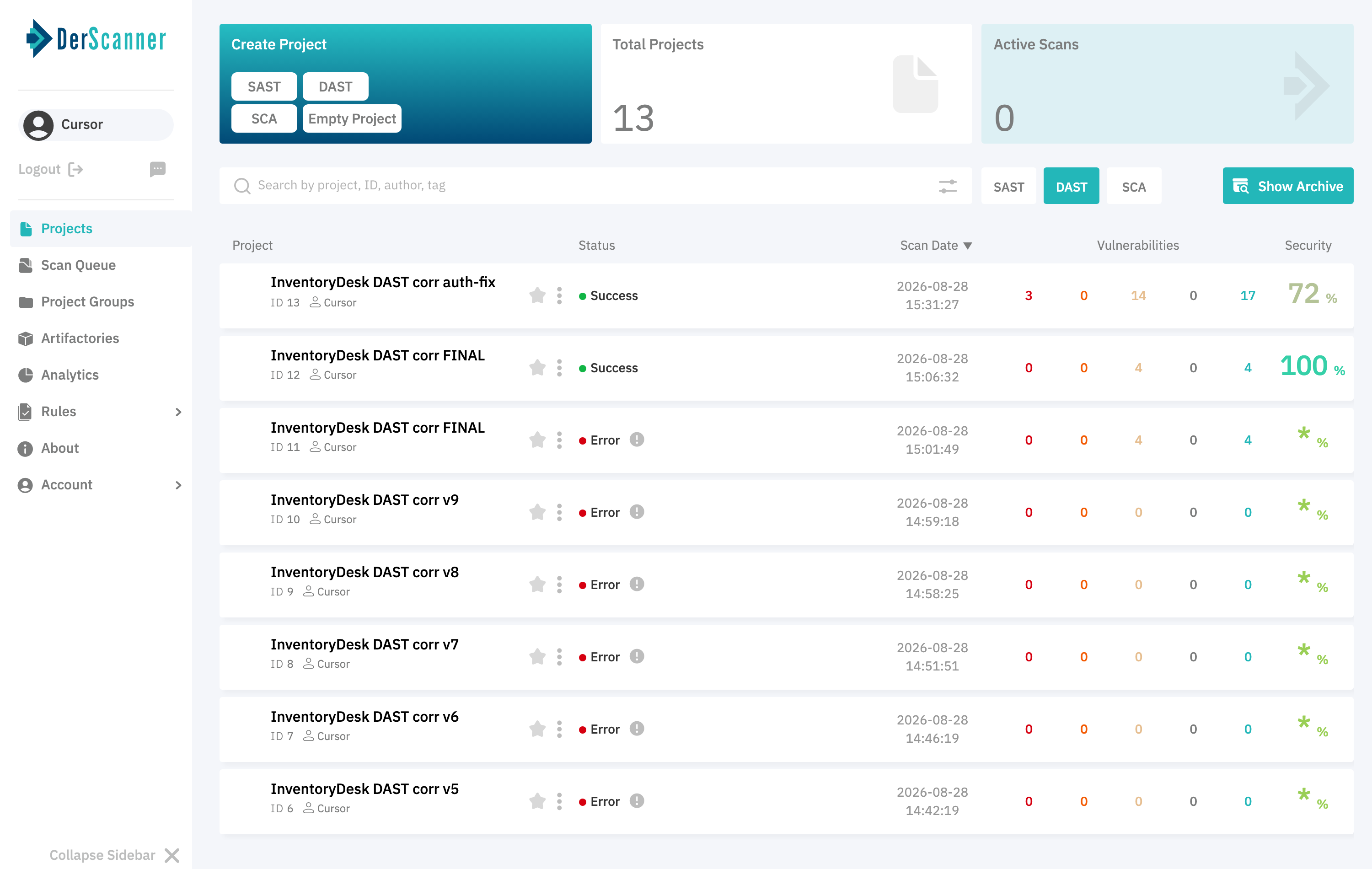
Task: Star the project with ID 12
Action: 537,368
